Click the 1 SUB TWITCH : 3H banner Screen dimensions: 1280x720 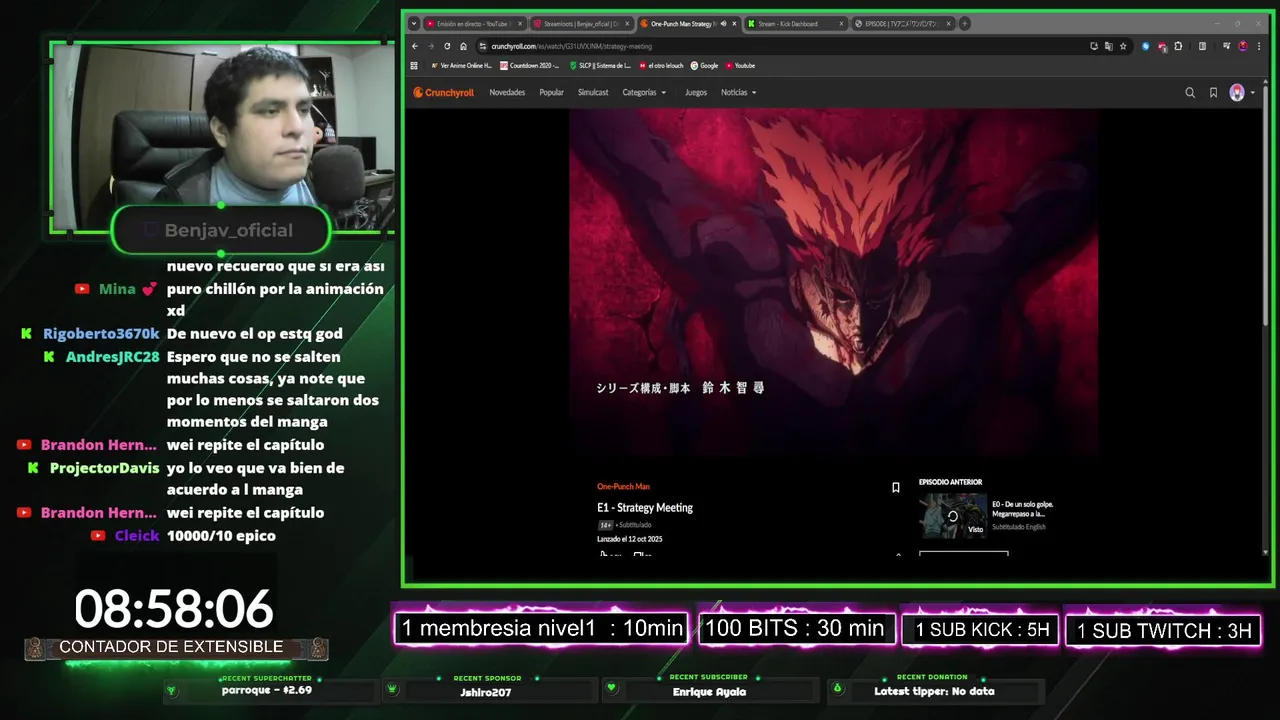pyautogui.click(x=1163, y=631)
